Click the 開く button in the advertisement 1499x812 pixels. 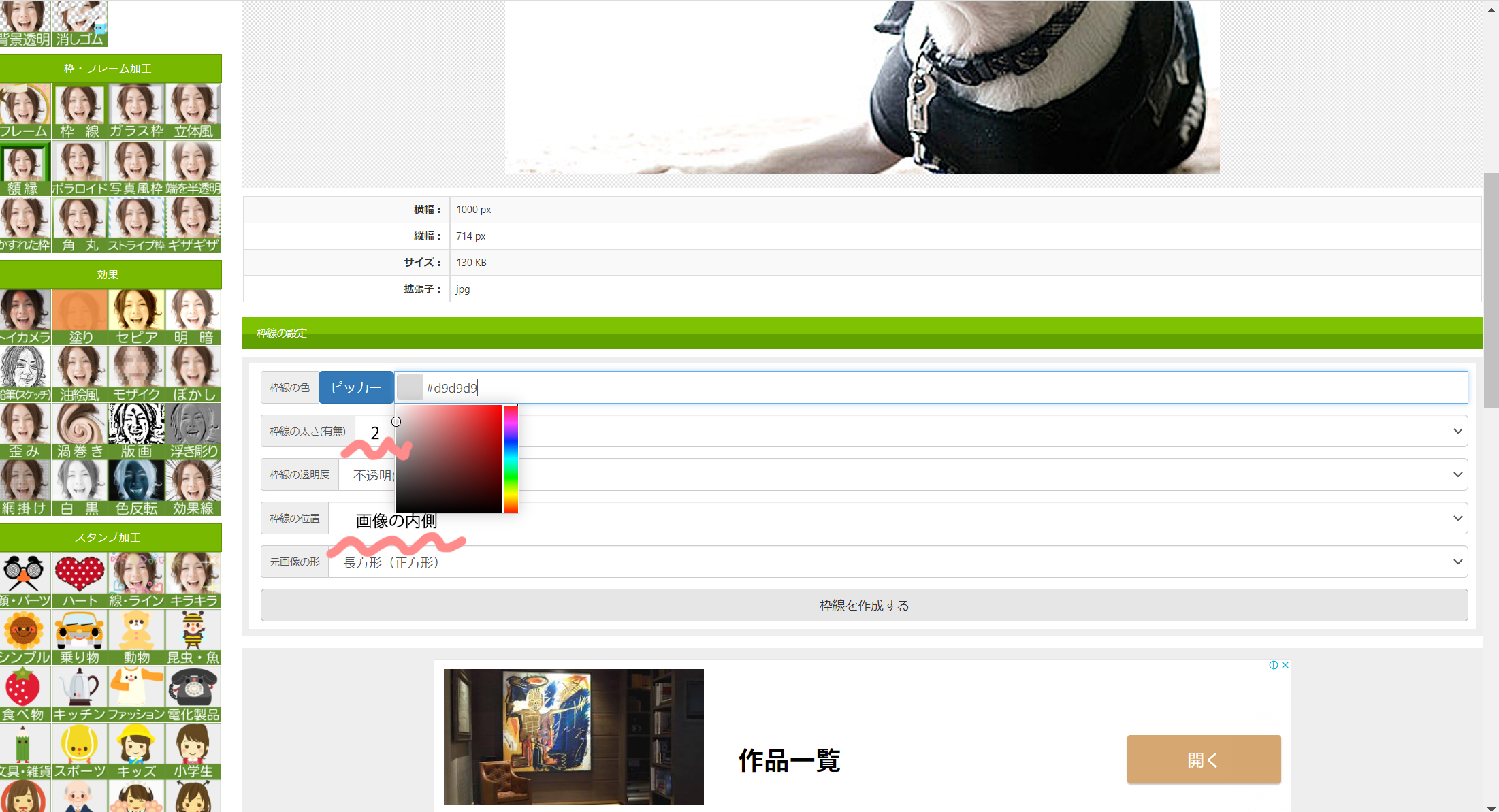(x=1204, y=760)
